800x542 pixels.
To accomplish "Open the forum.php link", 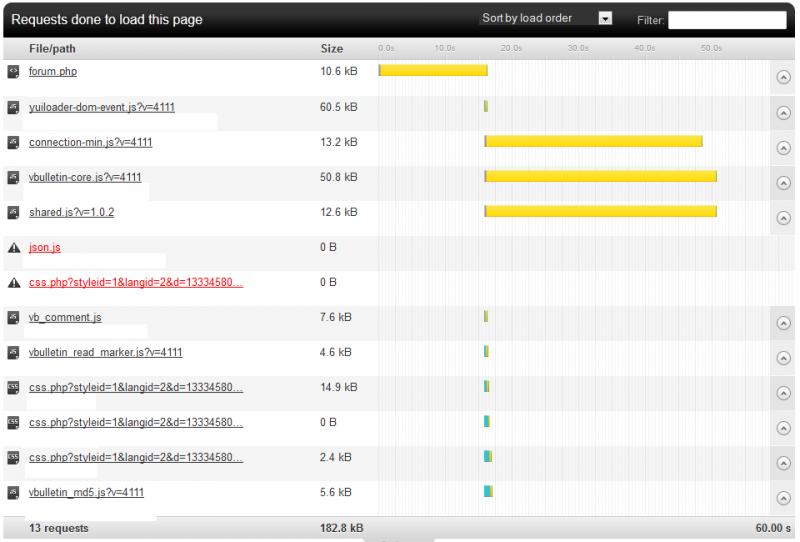I will (x=53, y=72).
